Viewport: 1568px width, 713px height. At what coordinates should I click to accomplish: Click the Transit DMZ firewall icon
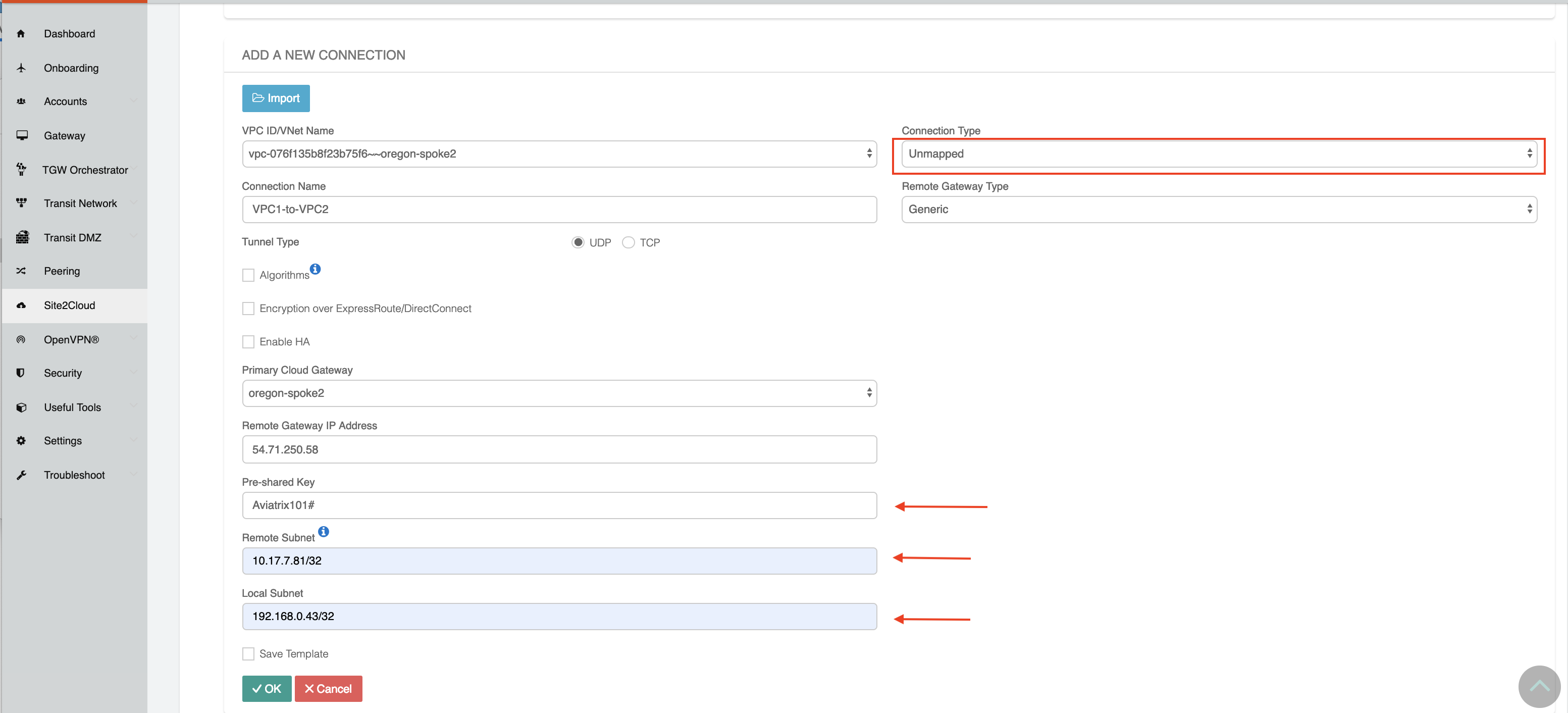tap(22, 237)
